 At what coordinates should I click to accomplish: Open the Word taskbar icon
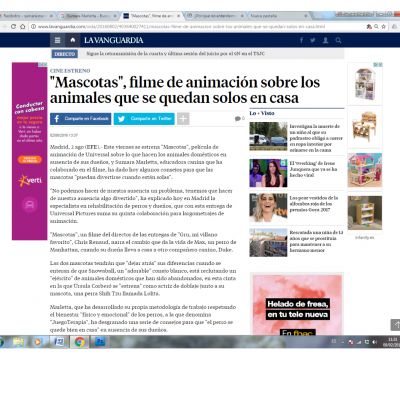(59, 342)
